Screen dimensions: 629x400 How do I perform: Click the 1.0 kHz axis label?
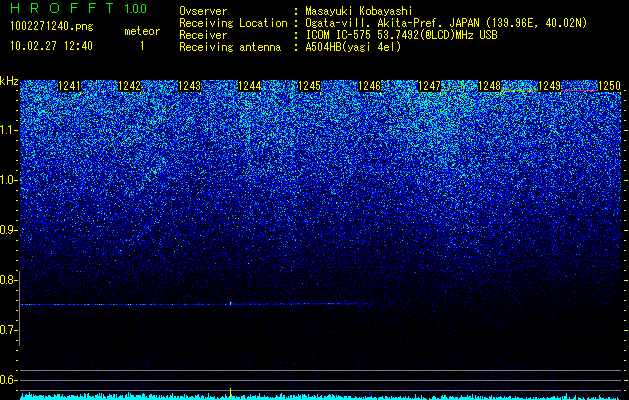7,180
